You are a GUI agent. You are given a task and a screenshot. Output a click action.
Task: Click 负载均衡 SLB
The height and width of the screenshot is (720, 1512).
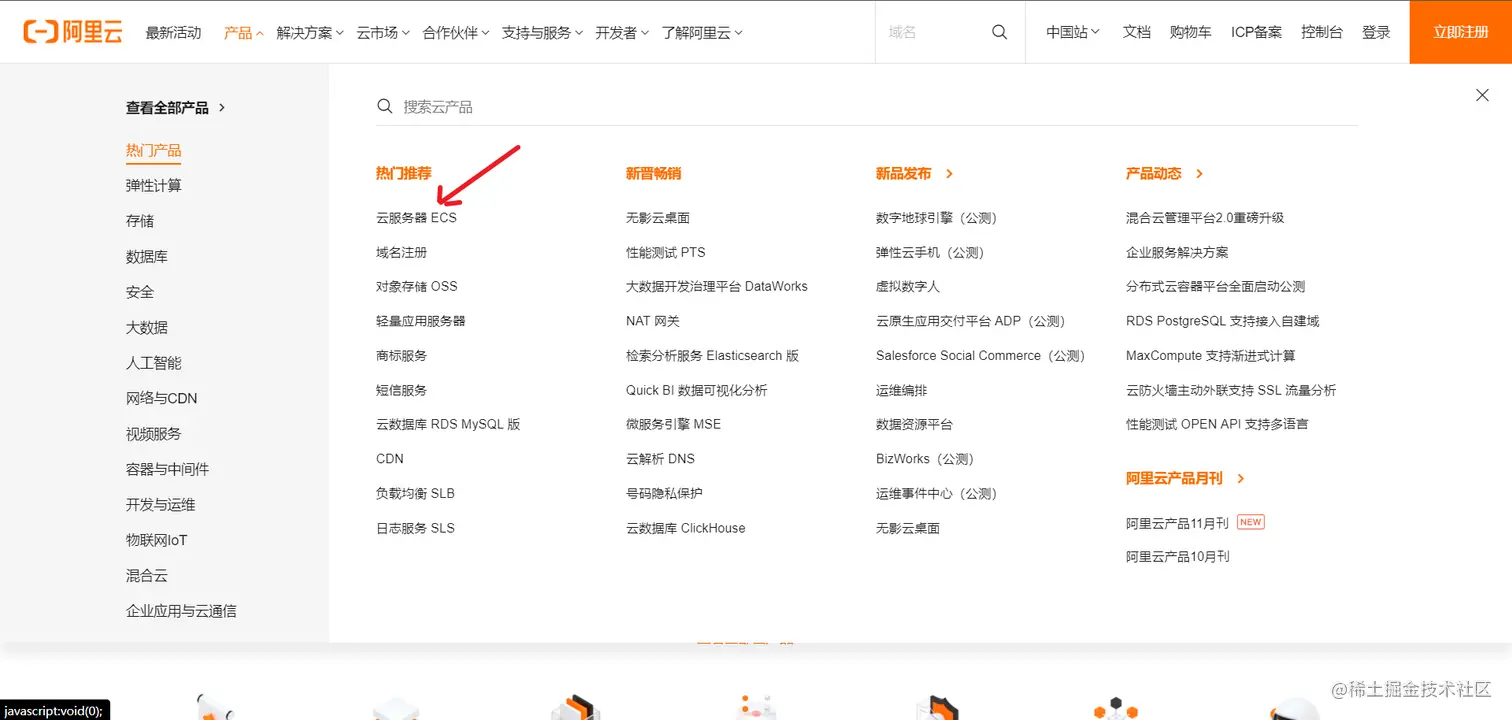pyautogui.click(x=415, y=493)
